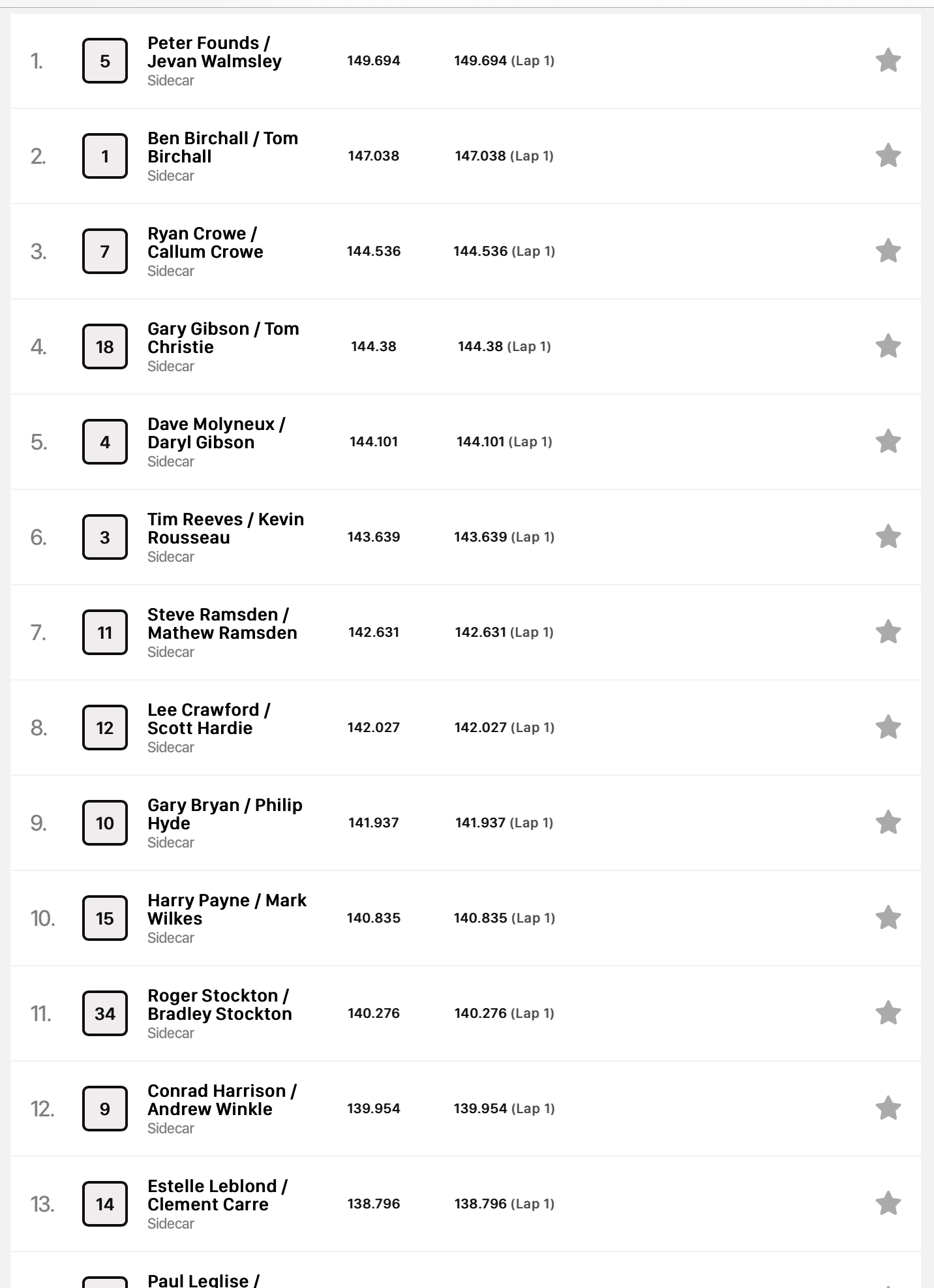Favorite Peter Founds / Jevan Walmsley with star
This screenshot has height=1288, width=934.
(888, 61)
